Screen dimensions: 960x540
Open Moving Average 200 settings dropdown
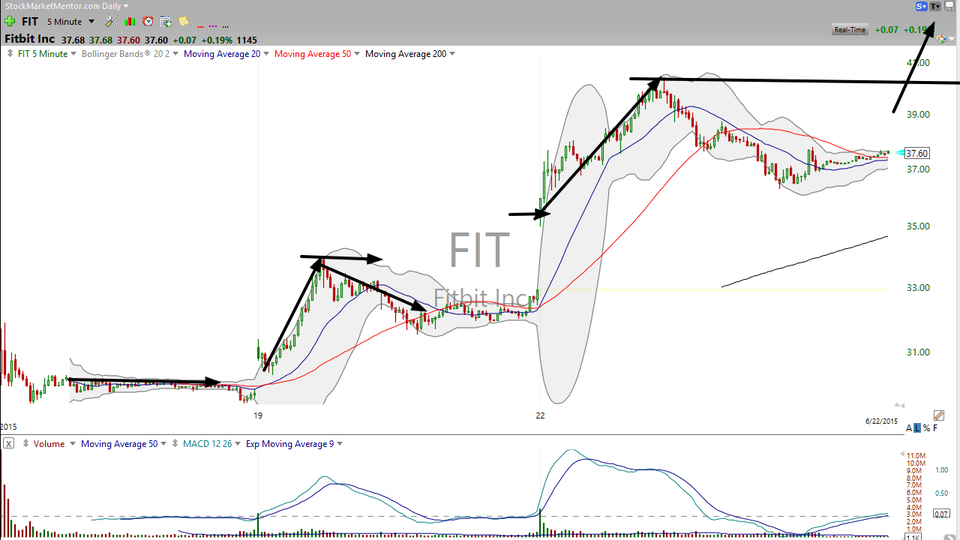pyautogui.click(x=452, y=54)
